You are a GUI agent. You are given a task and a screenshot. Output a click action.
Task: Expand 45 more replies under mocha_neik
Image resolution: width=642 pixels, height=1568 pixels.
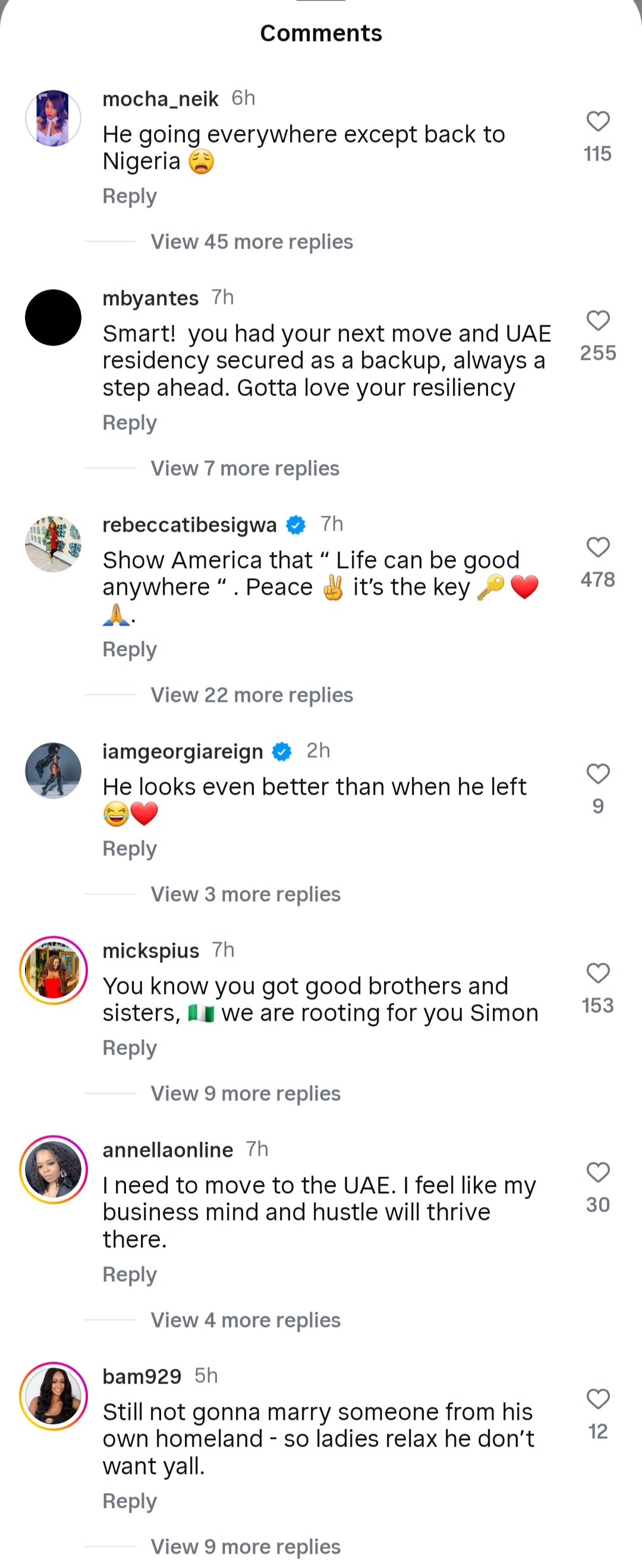click(x=251, y=242)
